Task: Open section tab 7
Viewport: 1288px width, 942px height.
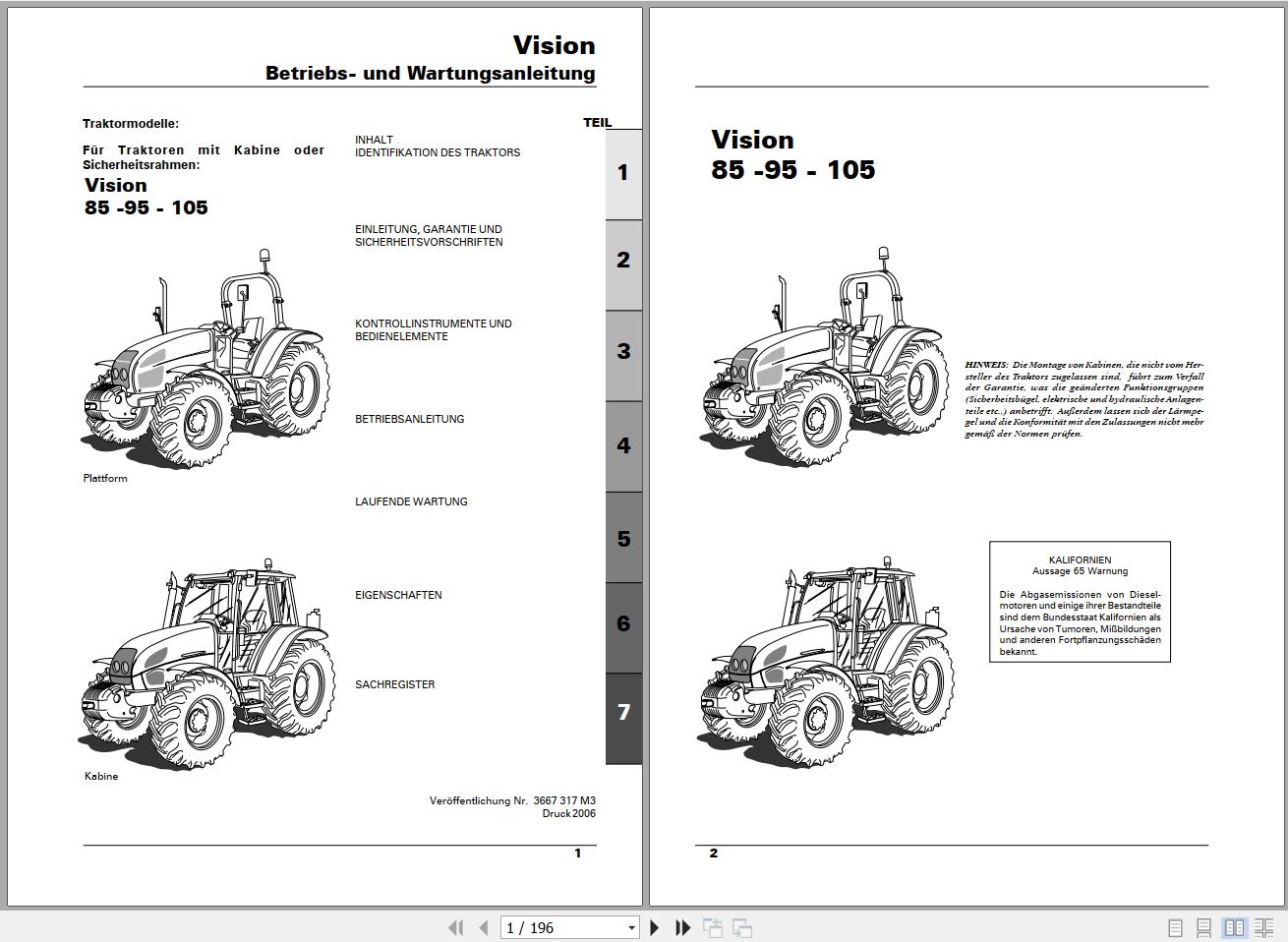Action: [x=623, y=718]
